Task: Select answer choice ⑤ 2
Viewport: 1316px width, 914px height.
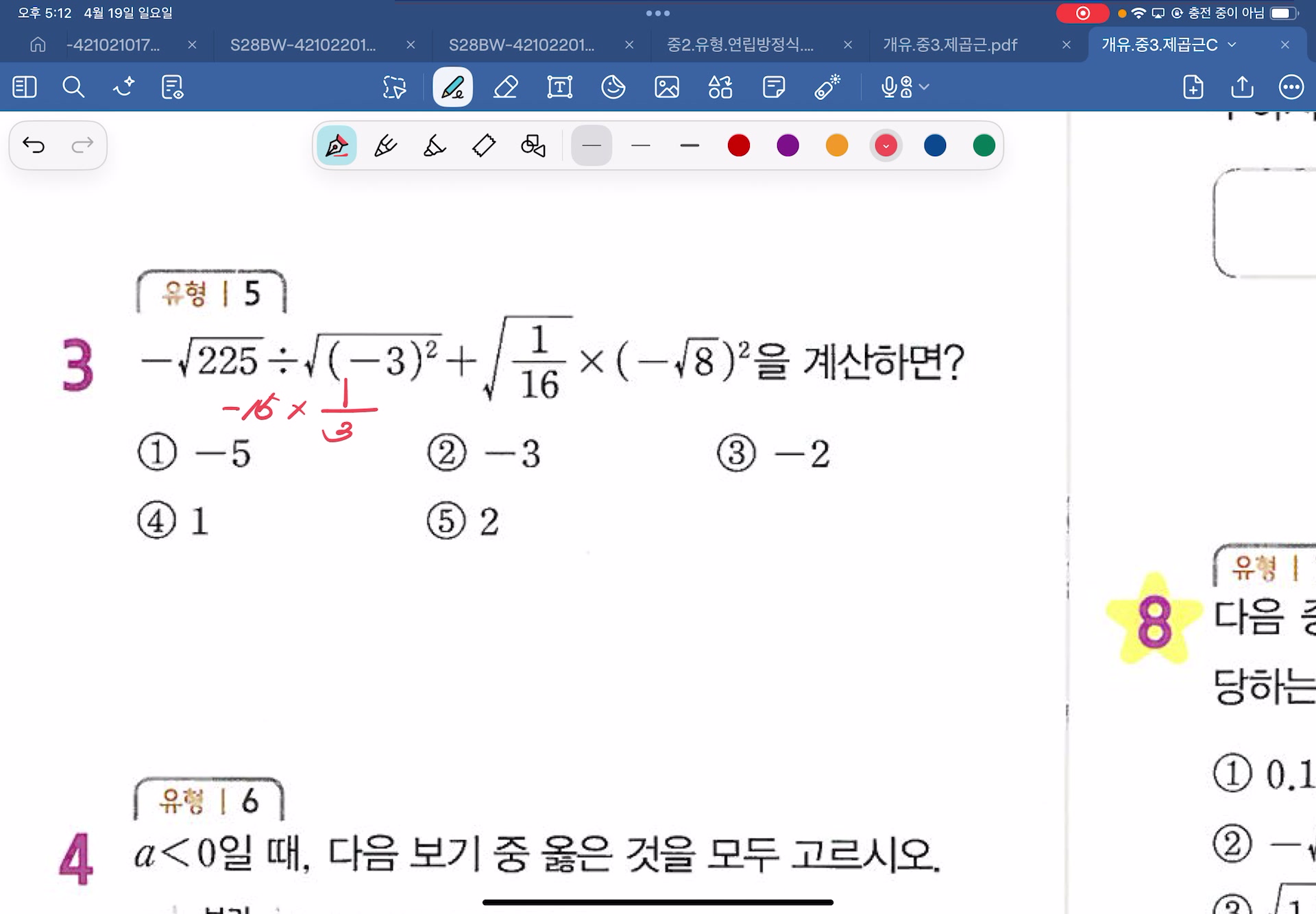Action: click(463, 521)
